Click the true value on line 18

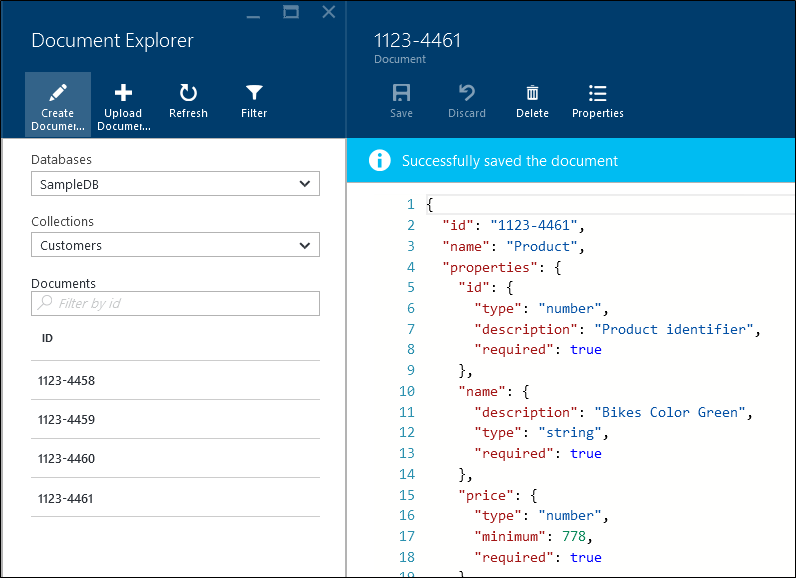tap(585, 558)
